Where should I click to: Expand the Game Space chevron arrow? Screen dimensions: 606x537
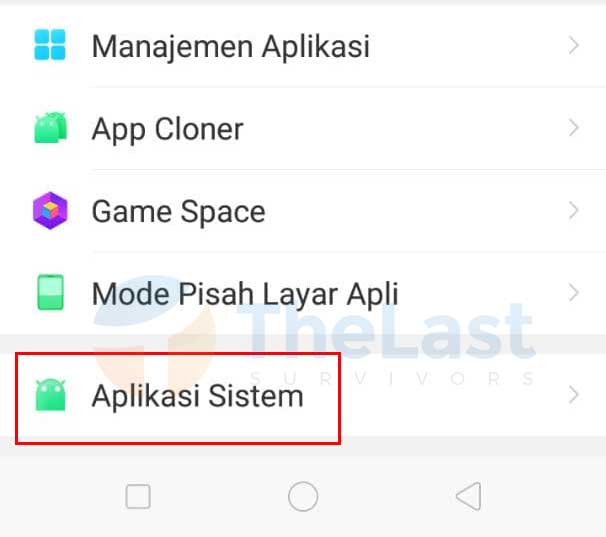(x=574, y=211)
